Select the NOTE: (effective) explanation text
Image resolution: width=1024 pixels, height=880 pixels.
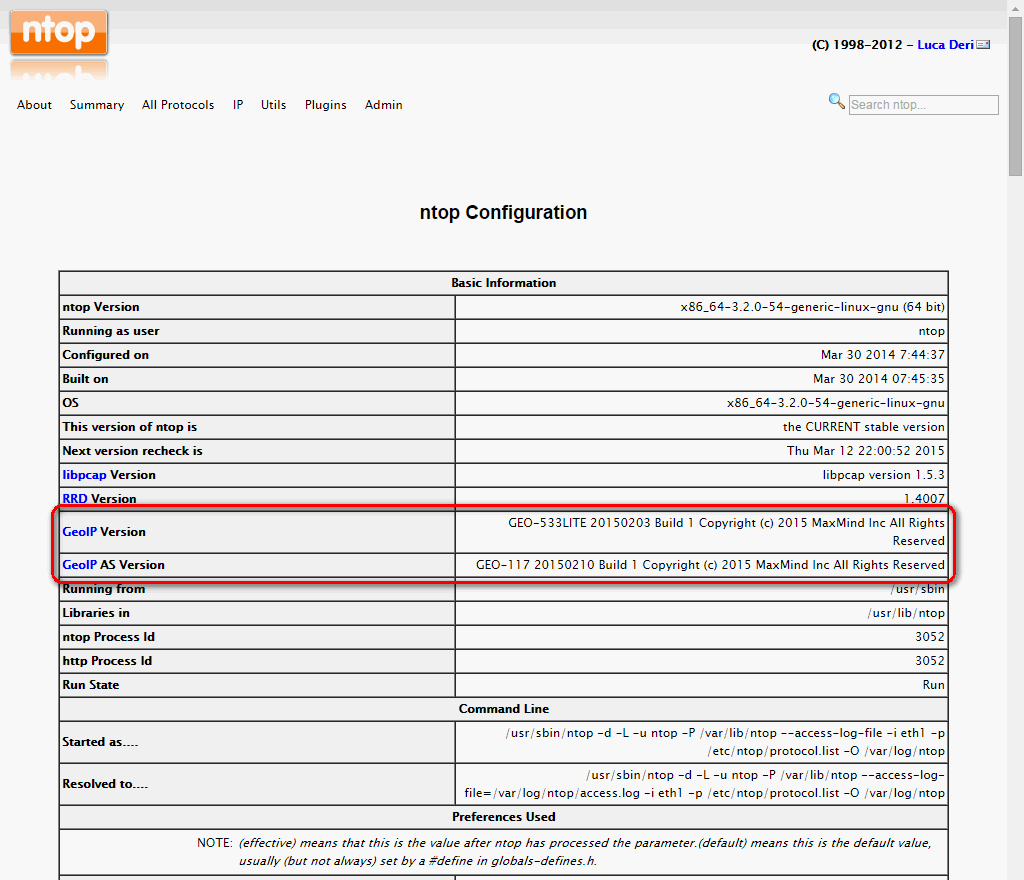tap(564, 852)
